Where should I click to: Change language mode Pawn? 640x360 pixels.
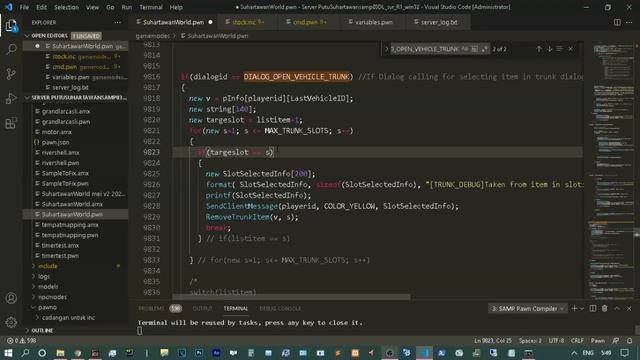[x=597, y=340]
